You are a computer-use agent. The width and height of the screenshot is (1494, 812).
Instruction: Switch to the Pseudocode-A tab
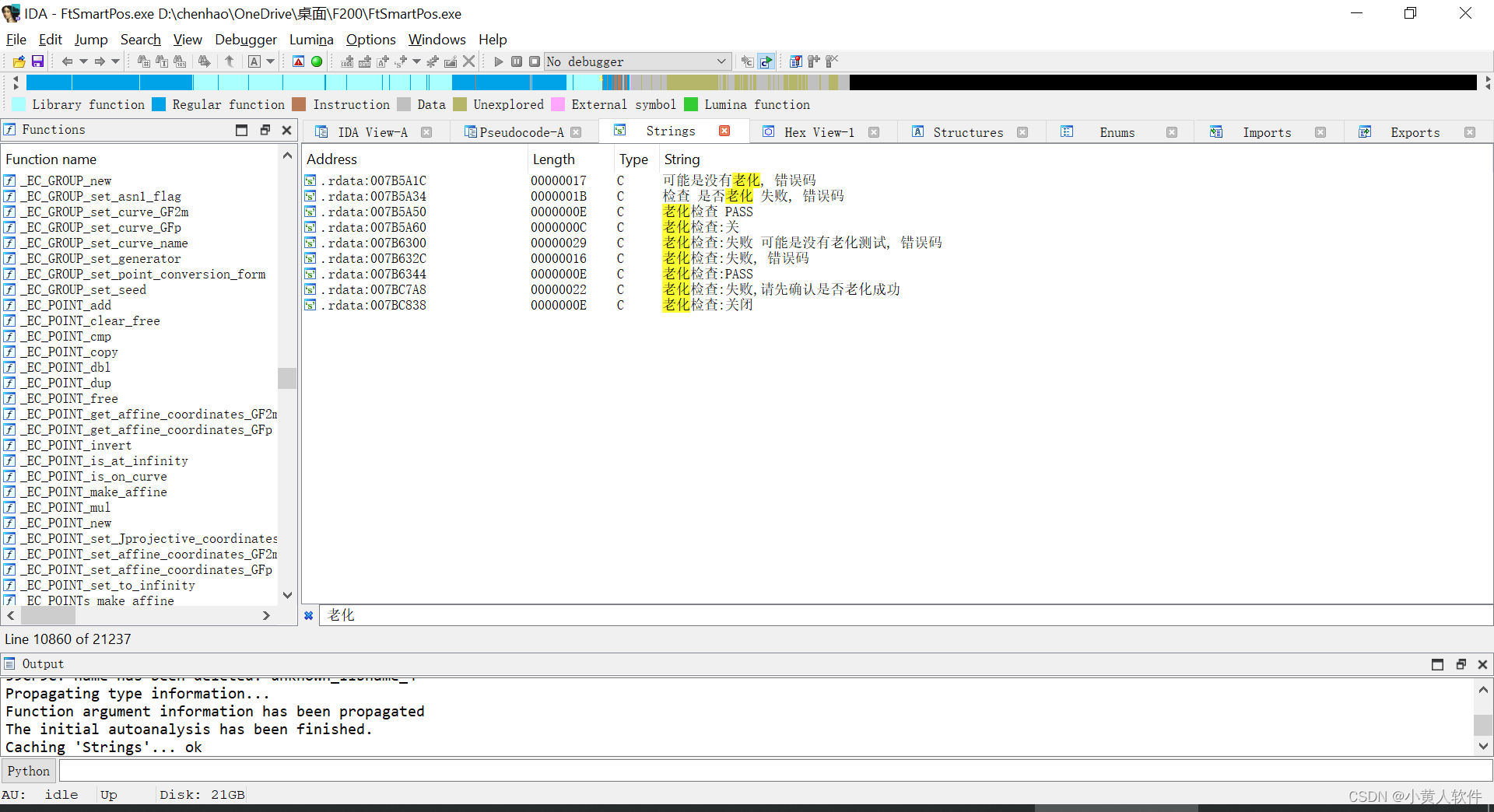[521, 133]
